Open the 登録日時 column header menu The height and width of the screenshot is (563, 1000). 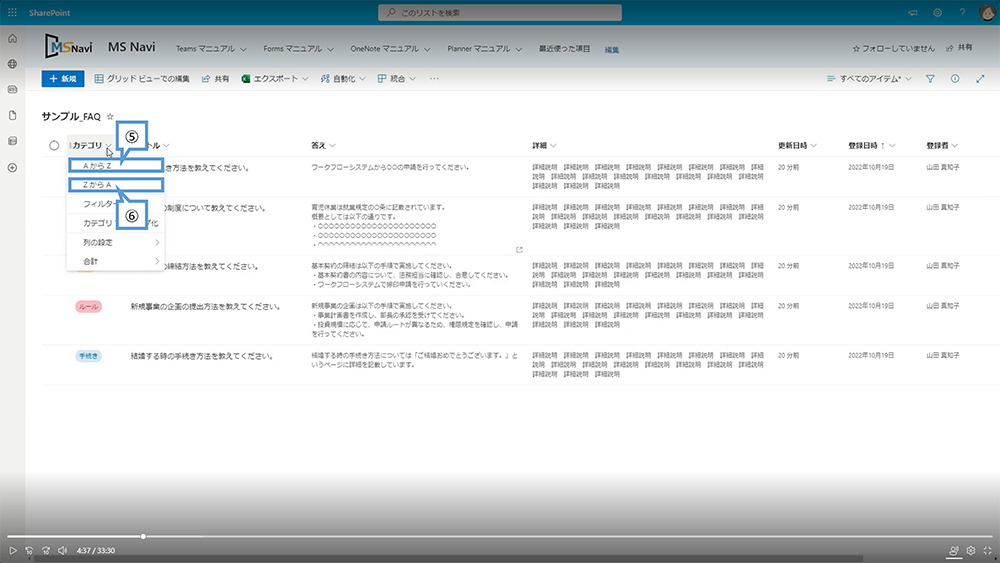pyautogui.click(x=872, y=145)
